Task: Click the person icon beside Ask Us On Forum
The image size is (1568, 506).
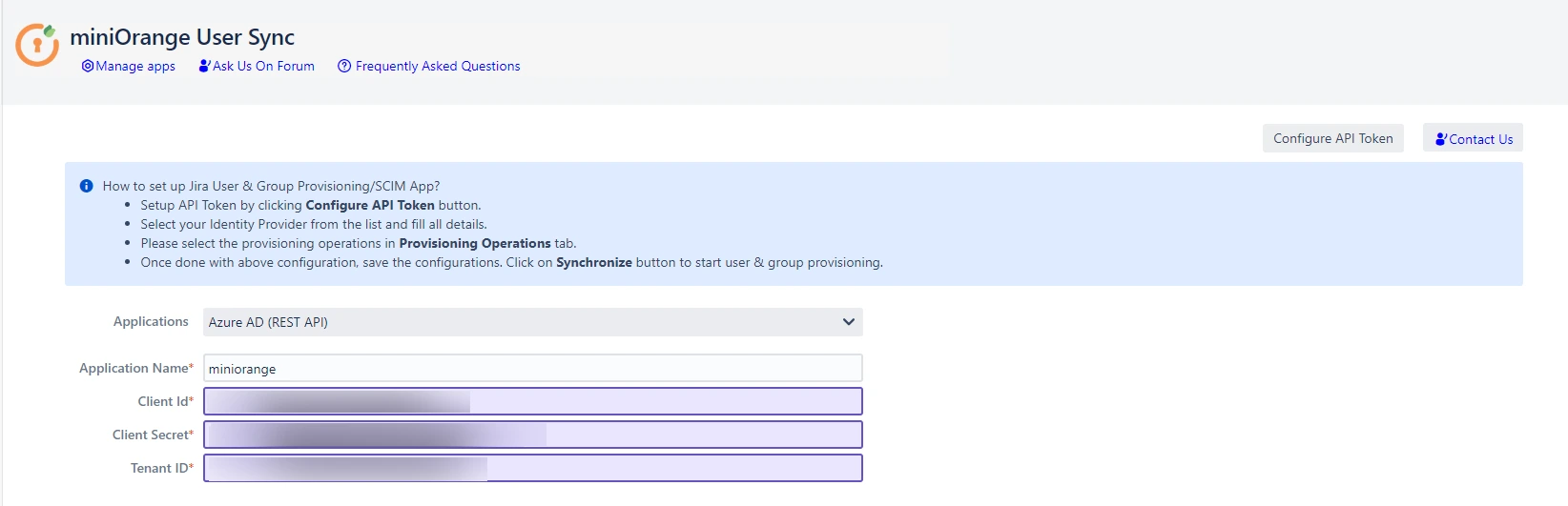Action: point(204,66)
